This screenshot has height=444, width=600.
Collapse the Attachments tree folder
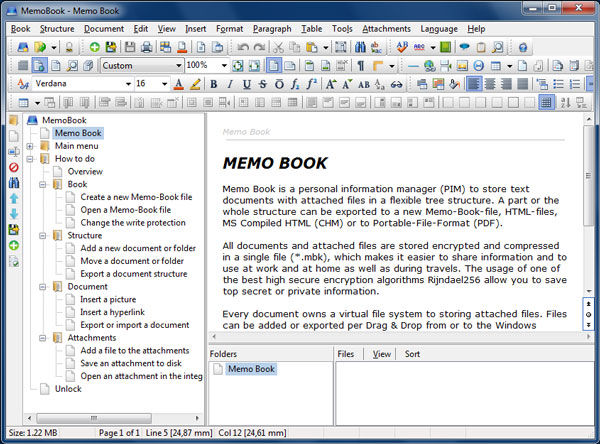43,338
